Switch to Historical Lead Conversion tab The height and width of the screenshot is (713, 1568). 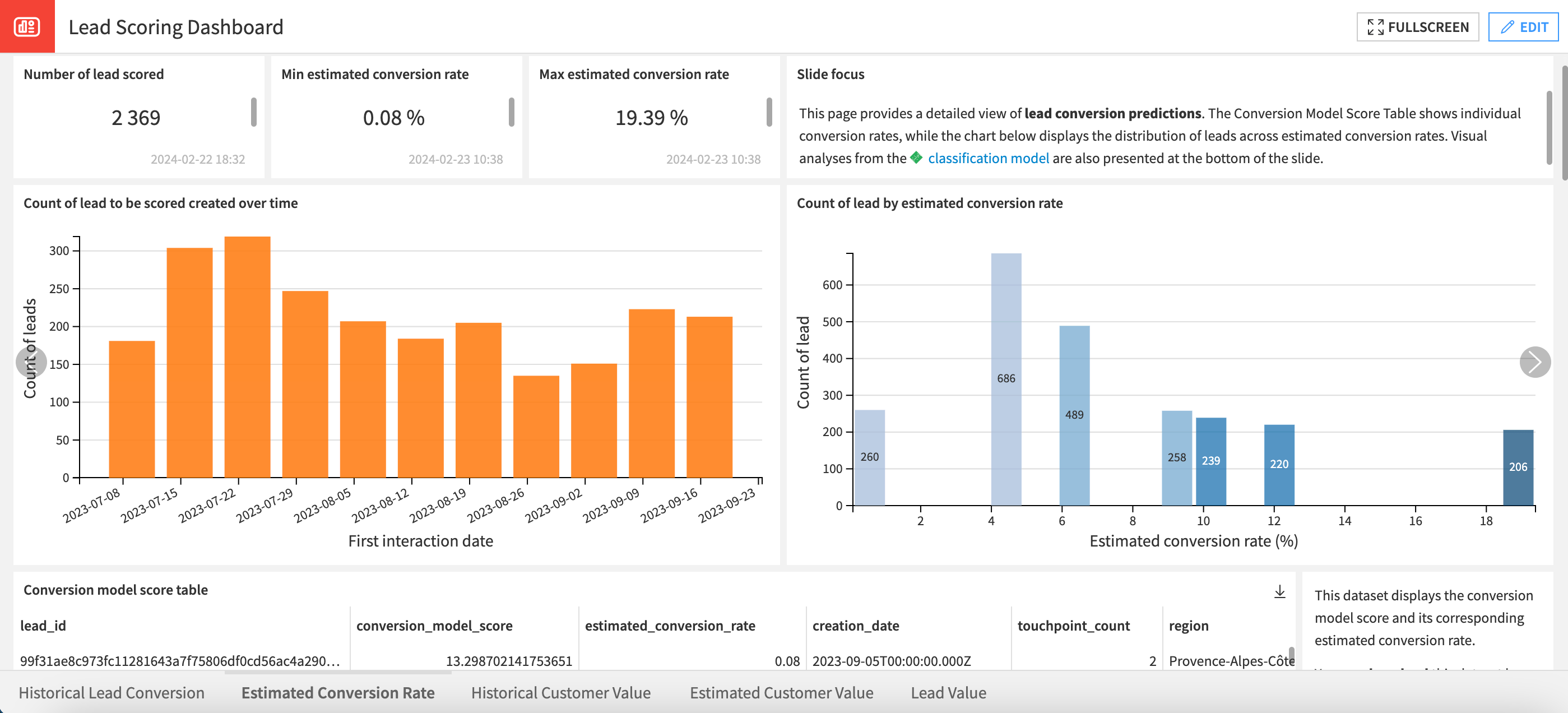[112, 693]
